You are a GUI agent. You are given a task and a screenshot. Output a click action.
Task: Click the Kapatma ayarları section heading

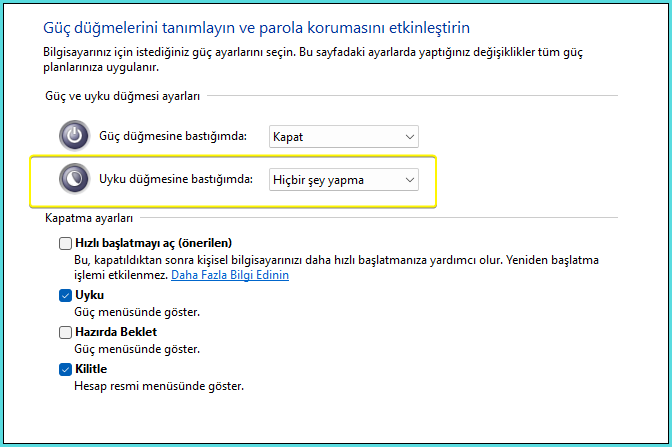point(89,216)
